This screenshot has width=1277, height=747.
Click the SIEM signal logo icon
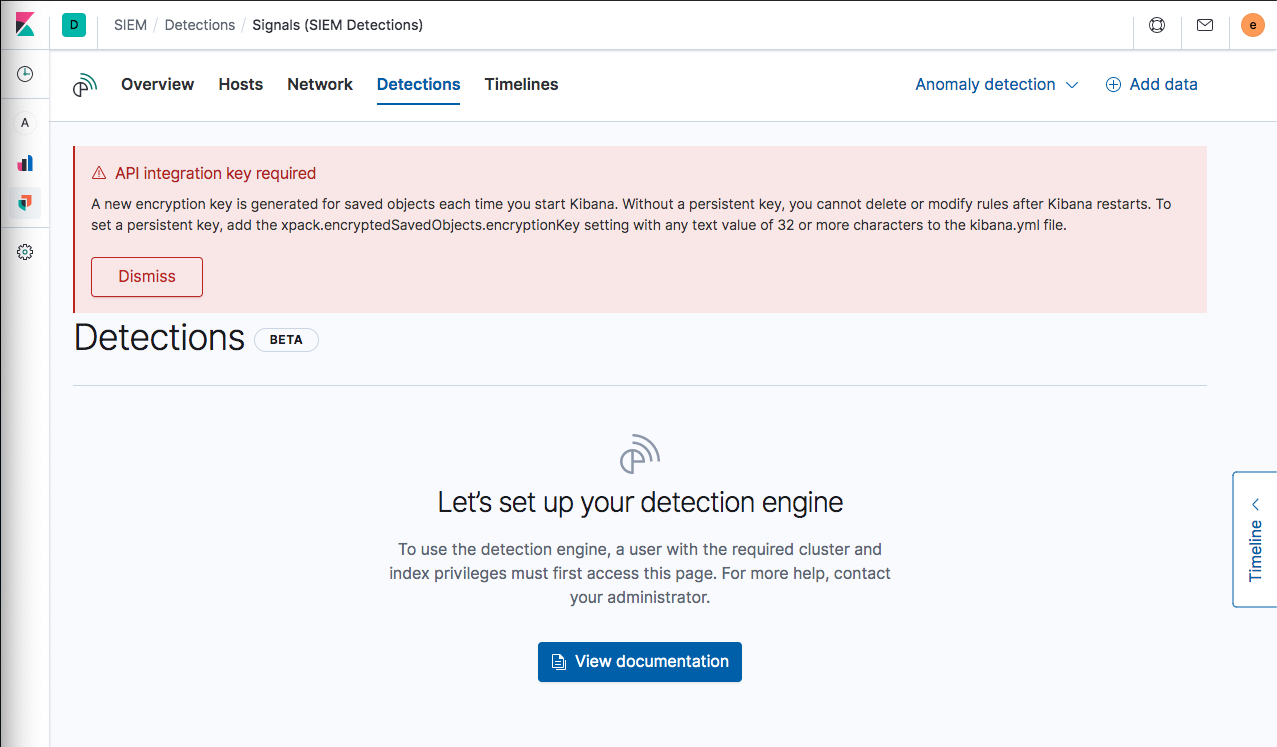[x=85, y=85]
